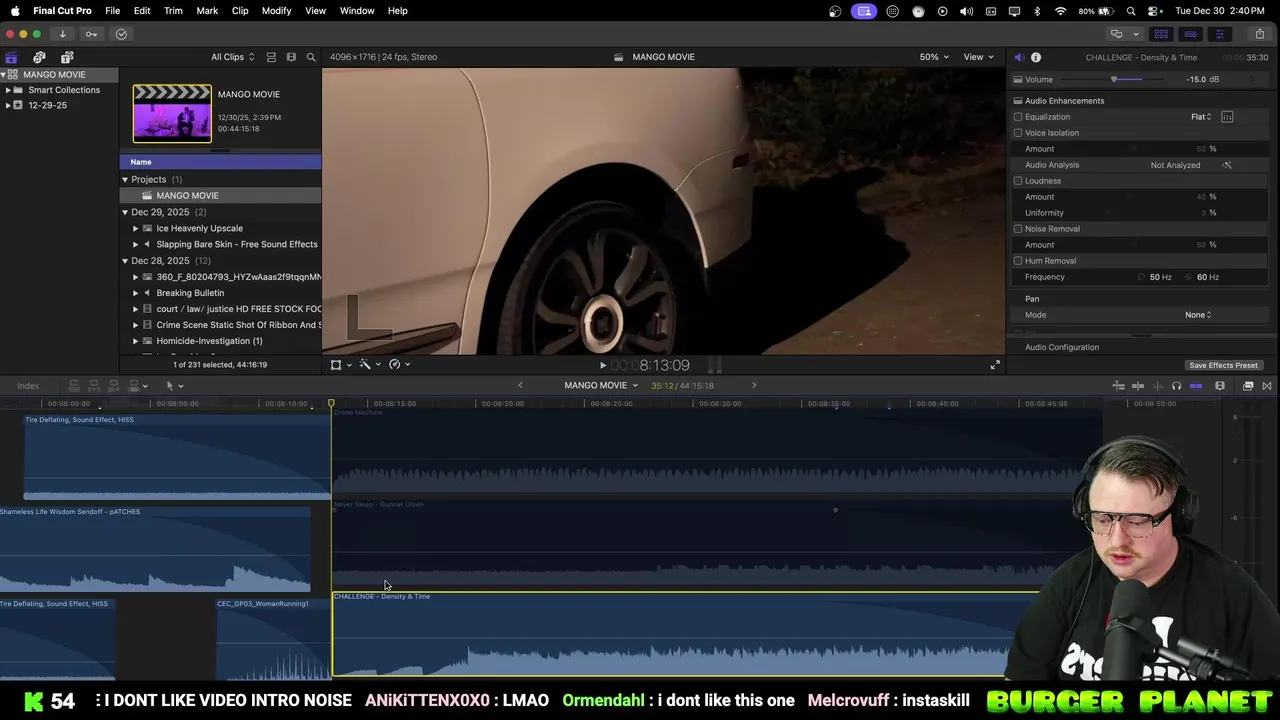Collapse the Projects group triangle
Image resolution: width=1280 pixels, height=720 pixels.
pyautogui.click(x=125, y=180)
